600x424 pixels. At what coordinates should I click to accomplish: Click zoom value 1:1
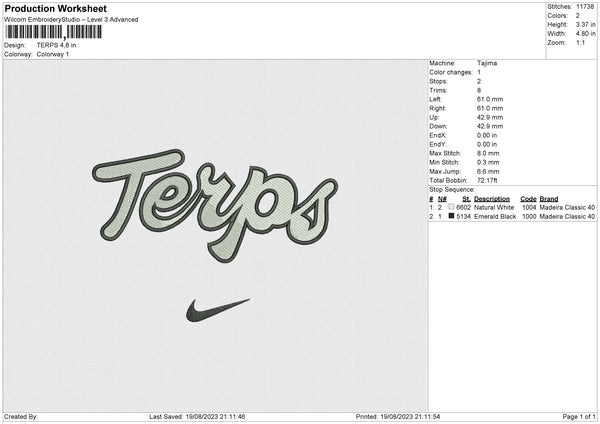(580, 42)
